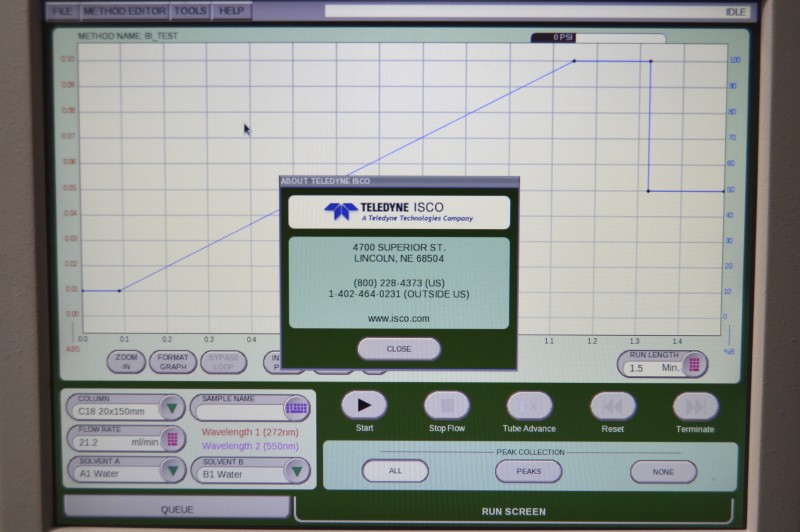Click the Stop Flow button
The image size is (800, 532).
coord(446,405)
